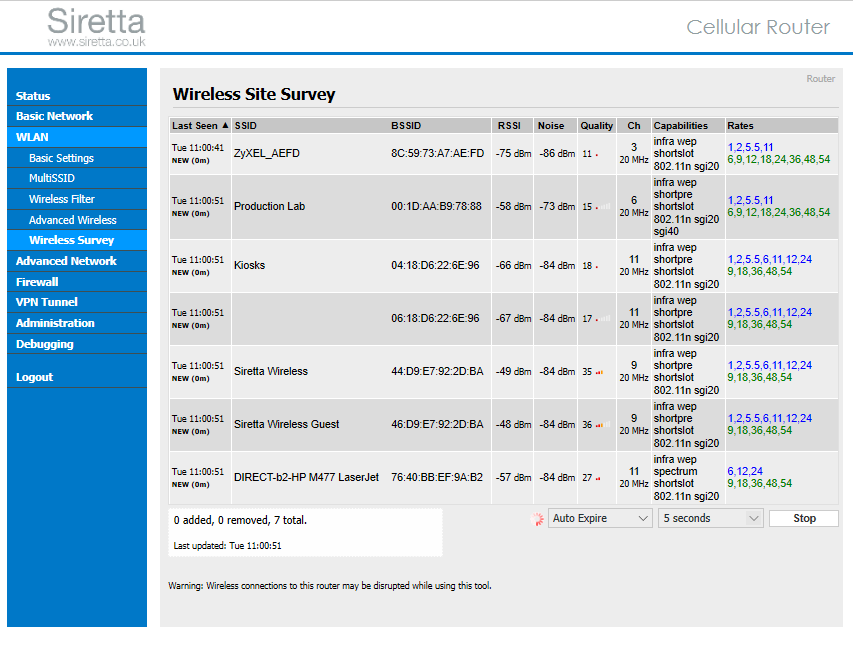This screenshot has width=853, height=658.
Task: Click BSSID 06:18:D6:22:6E:96
Action: coord(435,318)
